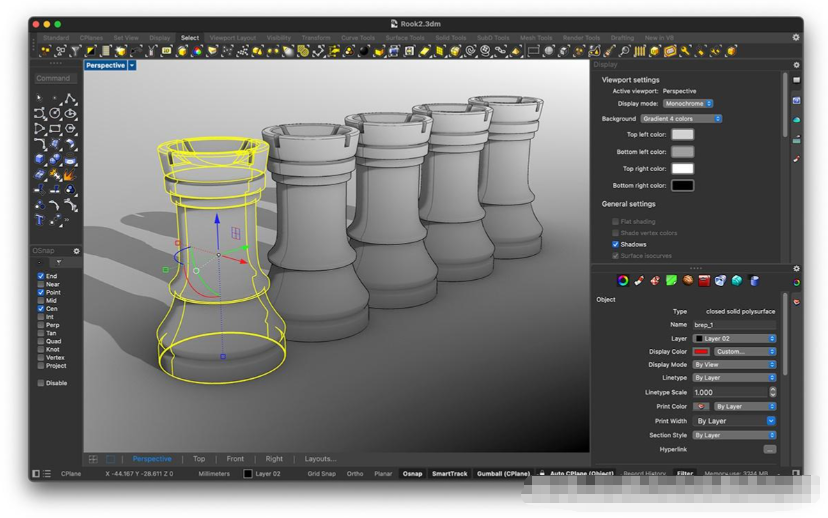Image resolution: width=828 pixels, height=518 pixels.
Task: Open object color wheel properties icon
Action: point(623,280)
